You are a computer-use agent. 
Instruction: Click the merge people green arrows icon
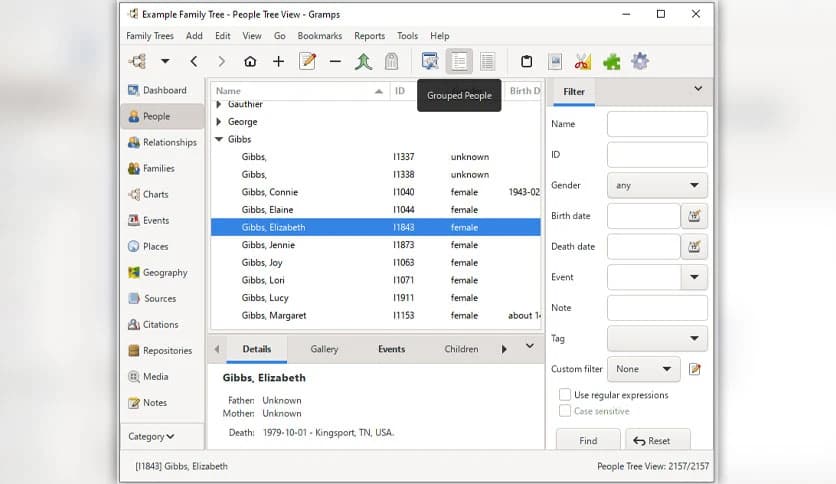point(363,62)
